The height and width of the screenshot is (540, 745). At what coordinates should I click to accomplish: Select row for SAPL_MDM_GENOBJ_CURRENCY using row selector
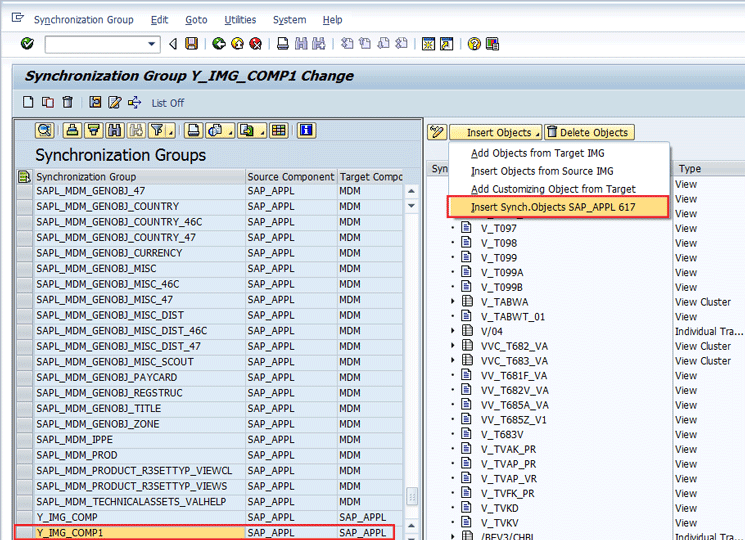coord(24,253)
